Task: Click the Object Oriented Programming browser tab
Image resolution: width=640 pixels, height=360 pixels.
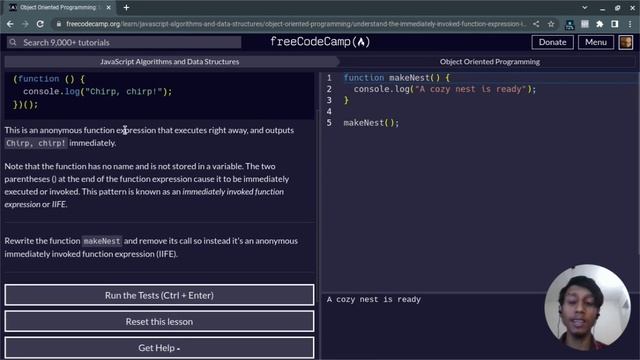Action: click(x=59, y=7)
